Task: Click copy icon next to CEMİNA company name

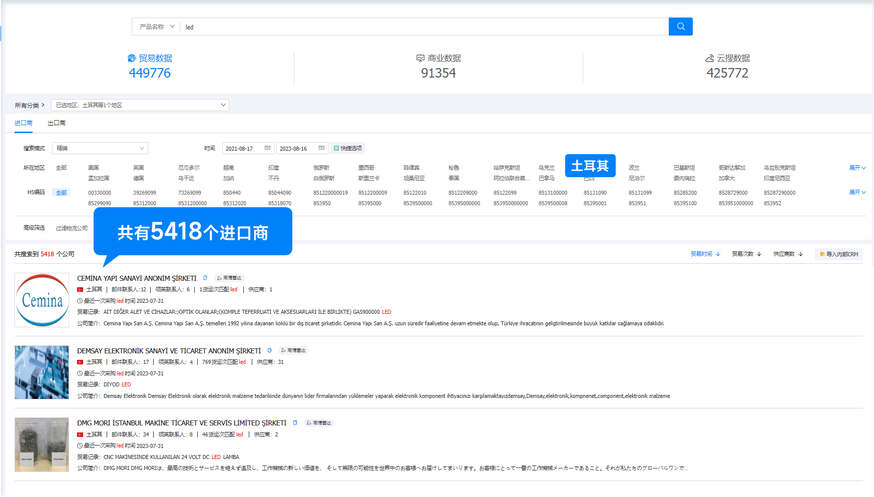Action: click(x=205, y=277)
